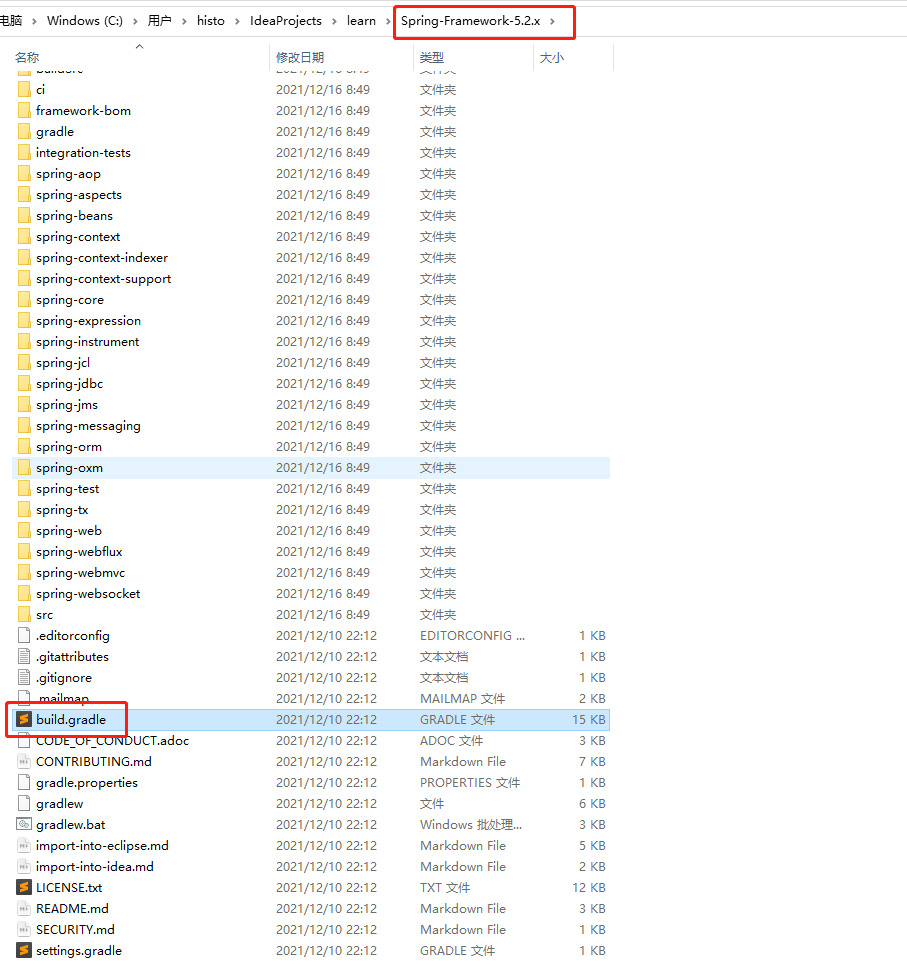The image size is (907, 965).
Task: Sort files by the 名称 column header
Action: 27,57
